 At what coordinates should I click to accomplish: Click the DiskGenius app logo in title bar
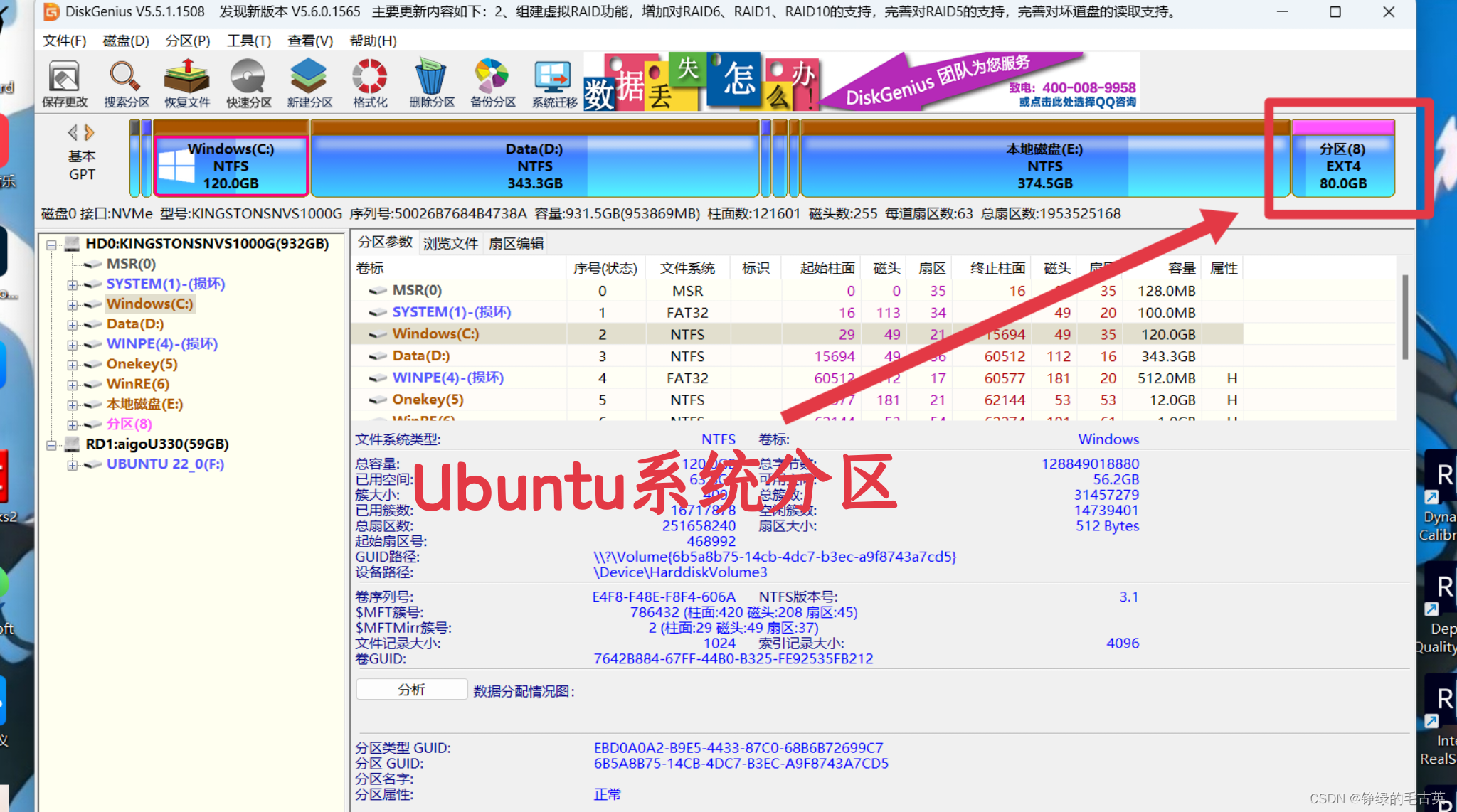tap(51, 11)
